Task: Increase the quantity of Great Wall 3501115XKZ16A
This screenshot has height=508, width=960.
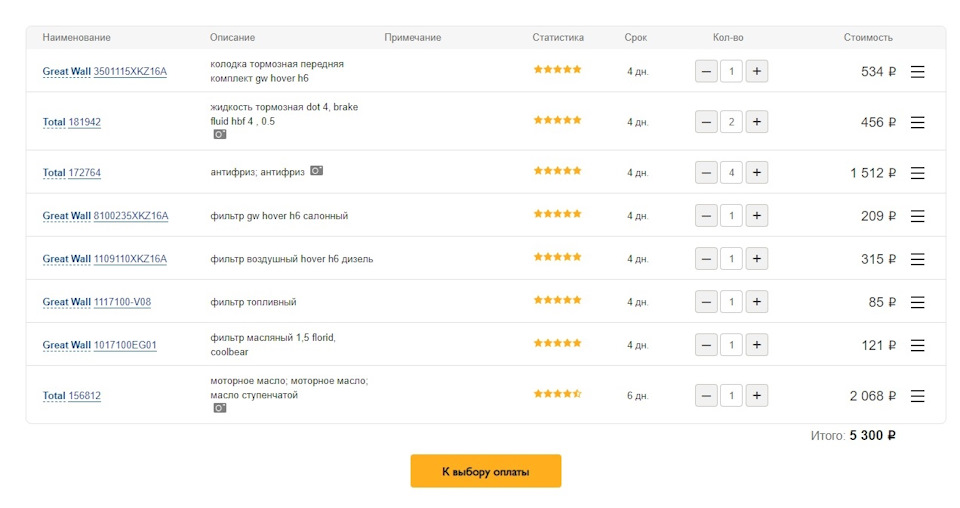Action: pos(757,71)
